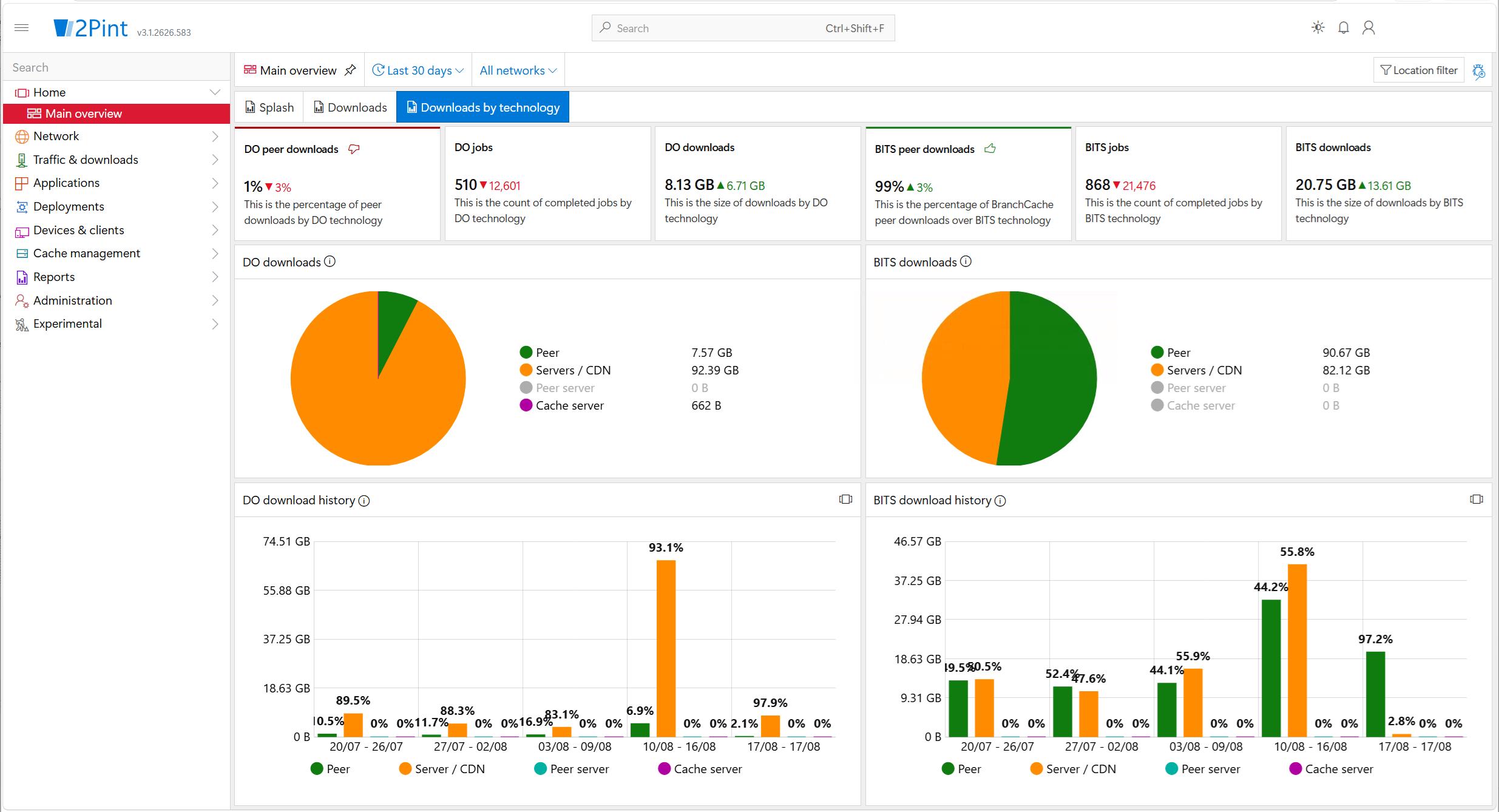Show info for BITS downloads chart

pyautogui.click(x=966, y=262)
